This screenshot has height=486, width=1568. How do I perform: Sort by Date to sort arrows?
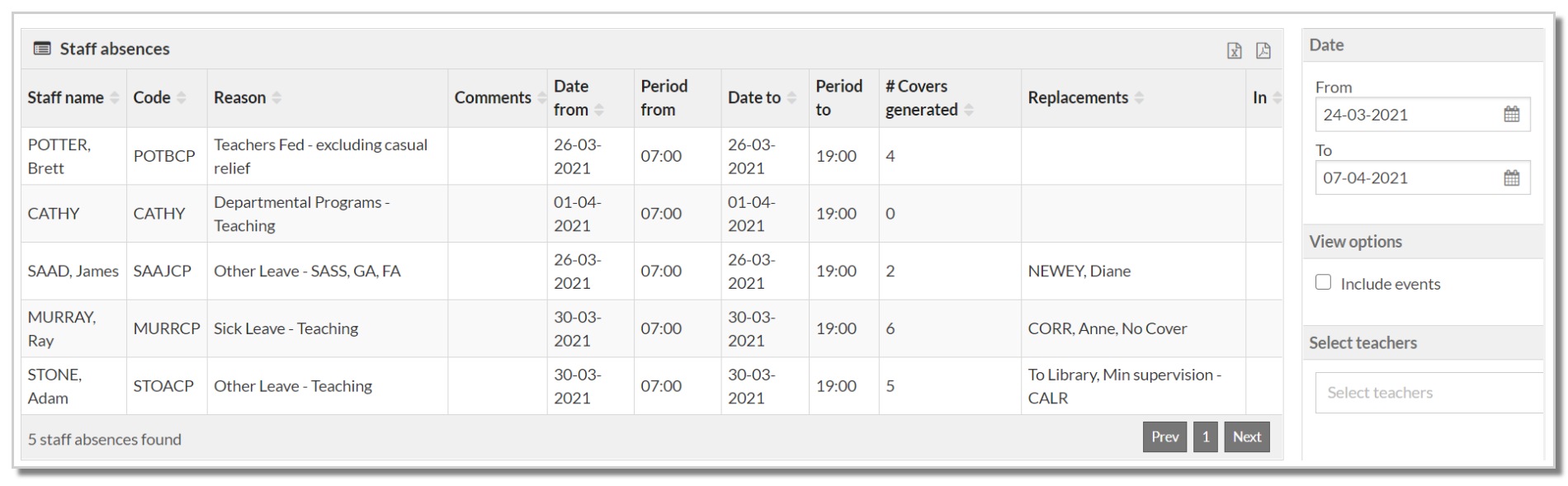coord(791,98)
